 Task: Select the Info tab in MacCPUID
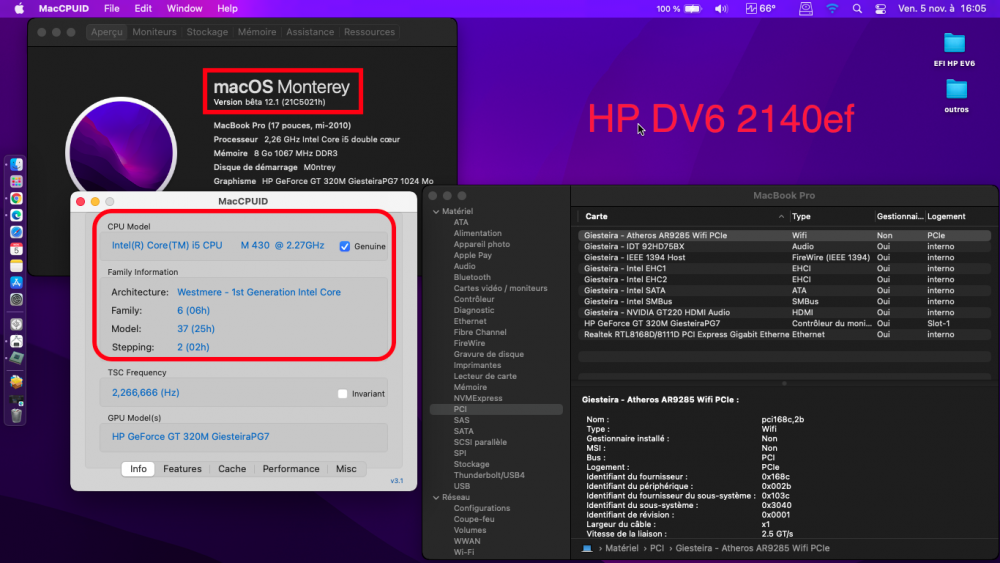tap(138, 469)
